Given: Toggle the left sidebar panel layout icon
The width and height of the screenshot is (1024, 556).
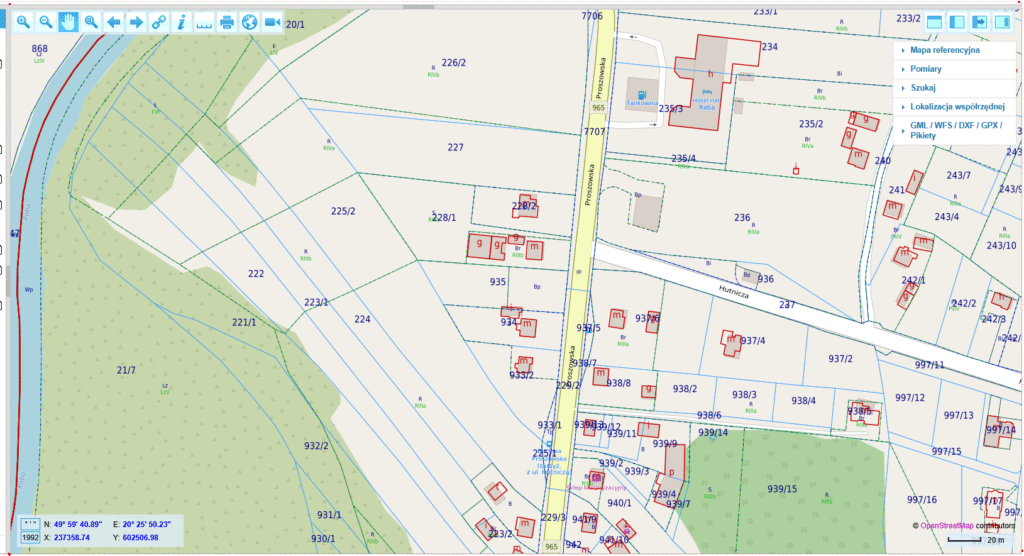Looking at the screenshot, I should coord(957,21).
